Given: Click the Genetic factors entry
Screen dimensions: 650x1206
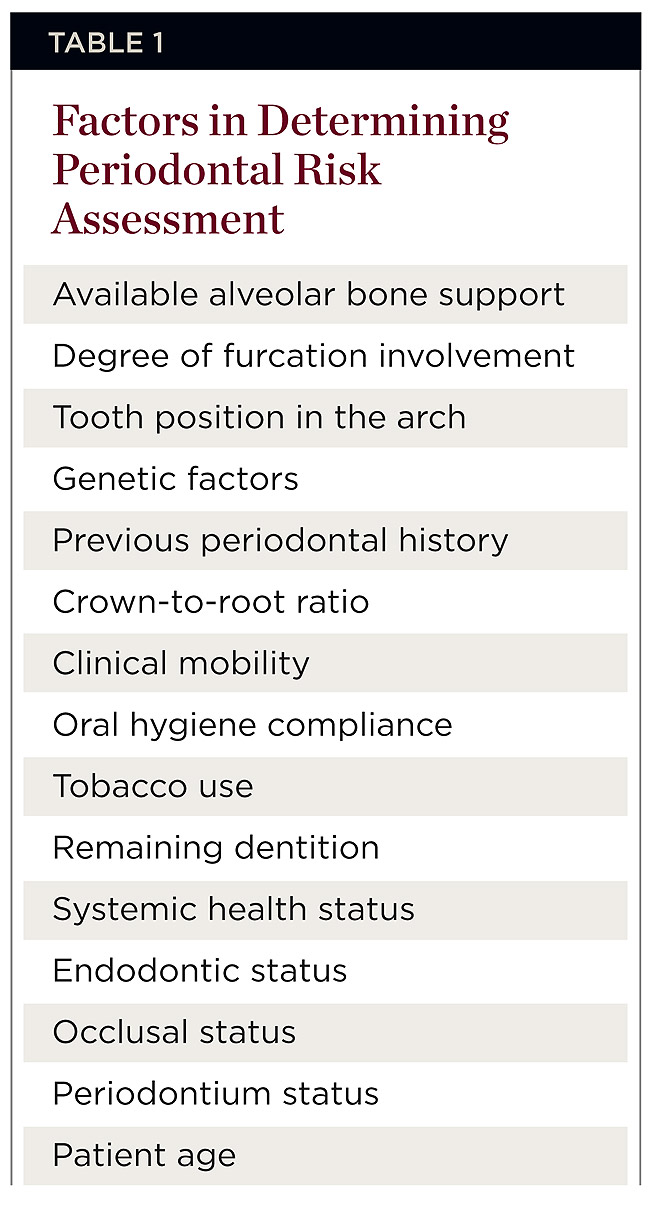Looking at the screenshot, I should coord(175,479).
